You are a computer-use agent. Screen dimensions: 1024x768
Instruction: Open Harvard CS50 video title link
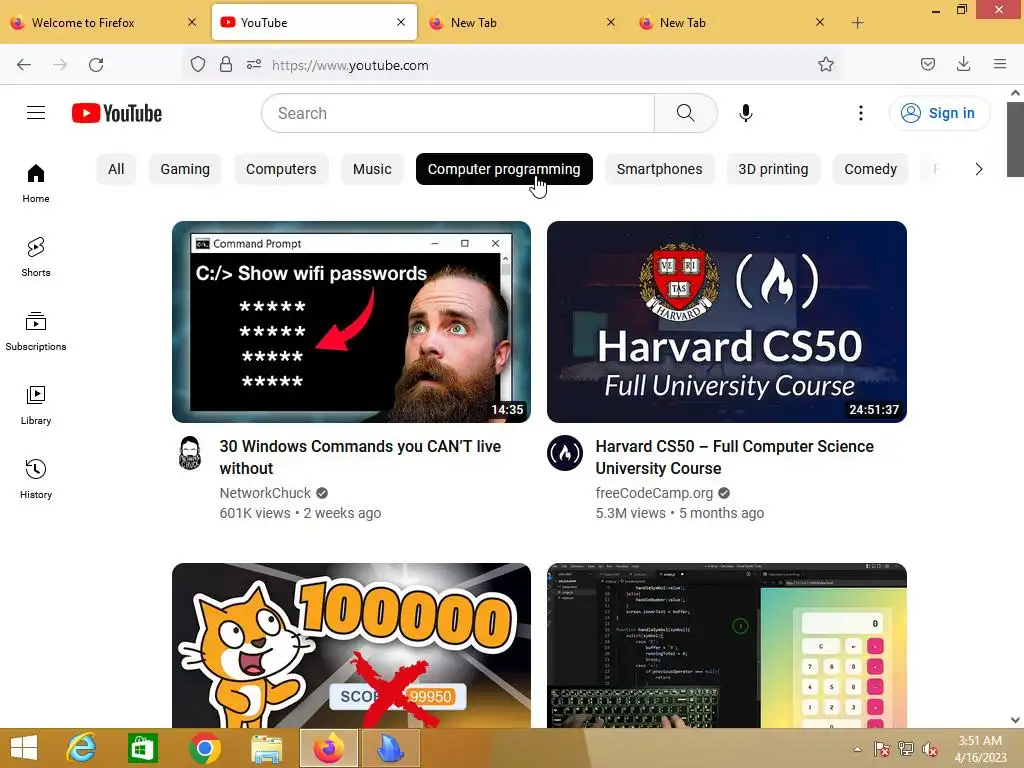[734, 457]
